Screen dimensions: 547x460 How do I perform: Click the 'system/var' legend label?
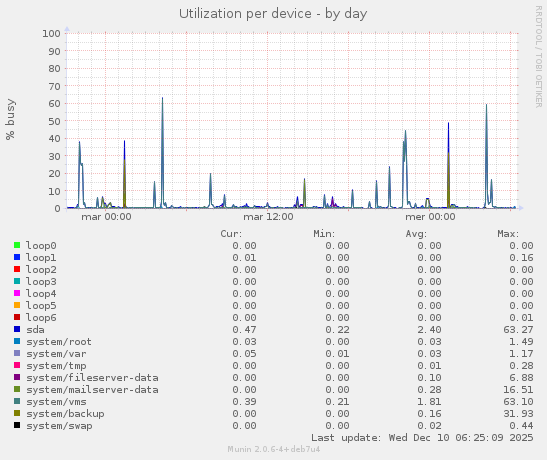56,354
